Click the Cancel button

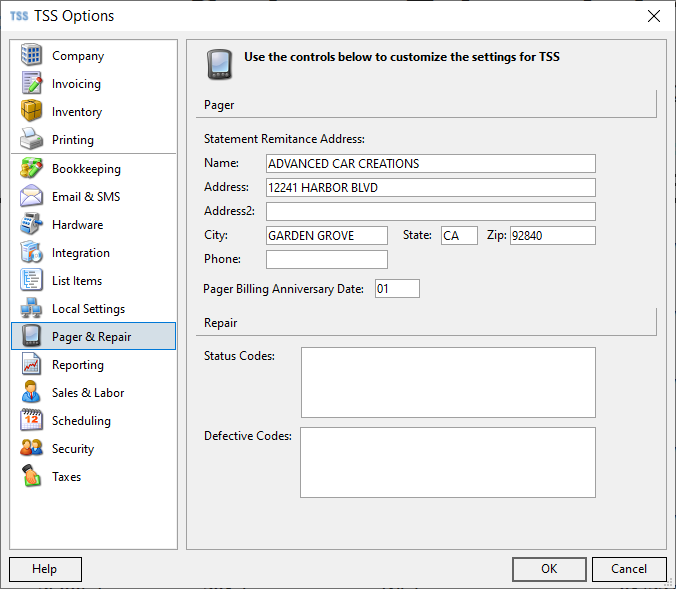629,569
